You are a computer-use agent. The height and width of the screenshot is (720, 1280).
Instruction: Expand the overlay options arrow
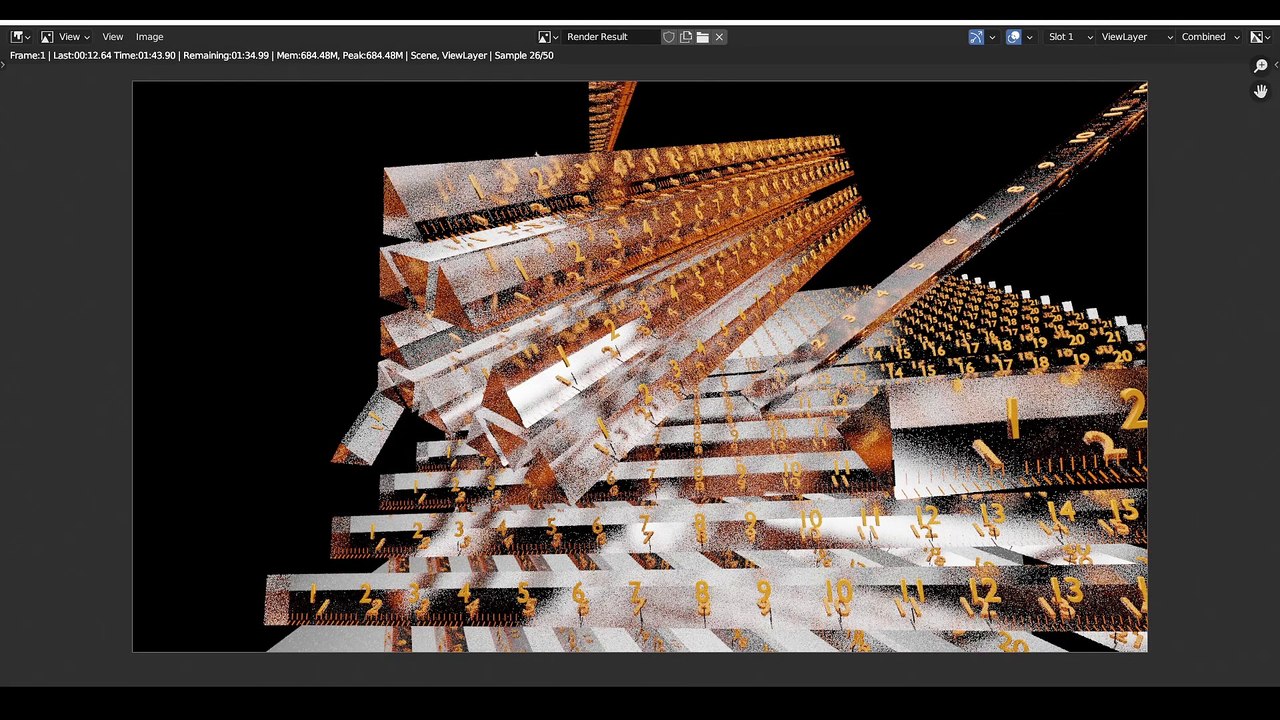click(x=1029, y=37)
